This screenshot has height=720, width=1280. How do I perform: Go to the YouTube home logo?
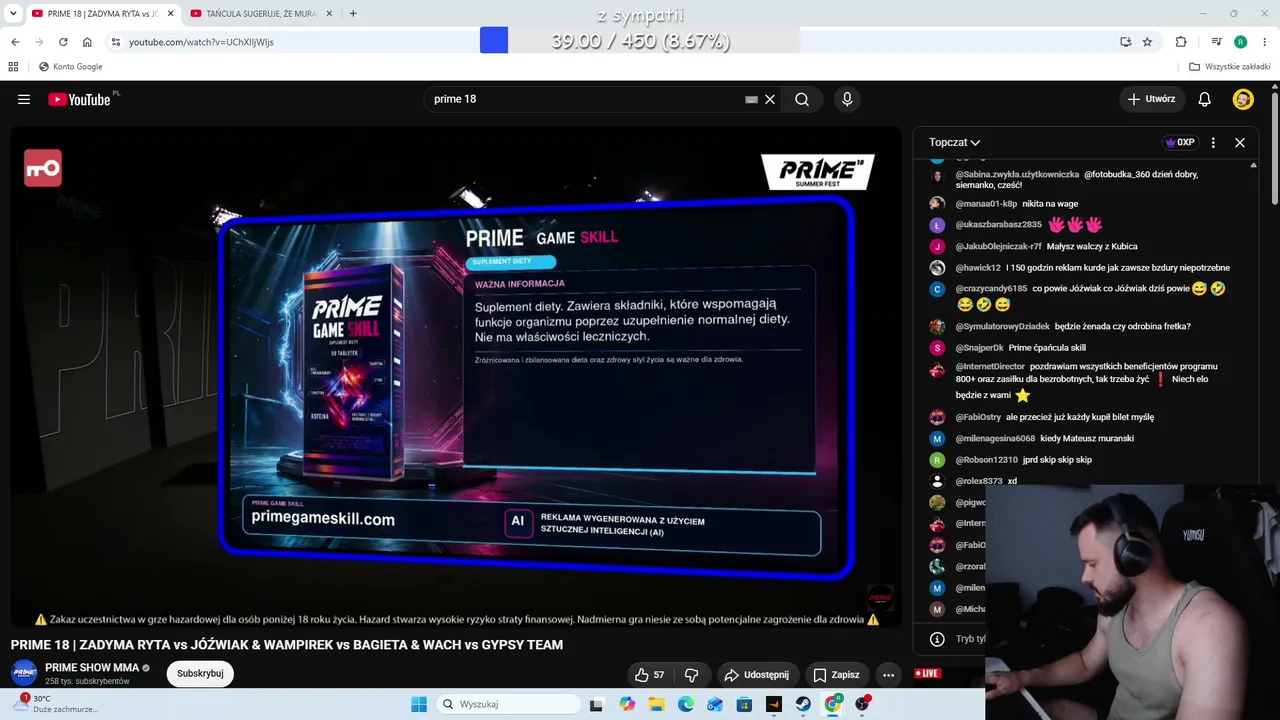[x=79, y=99]
